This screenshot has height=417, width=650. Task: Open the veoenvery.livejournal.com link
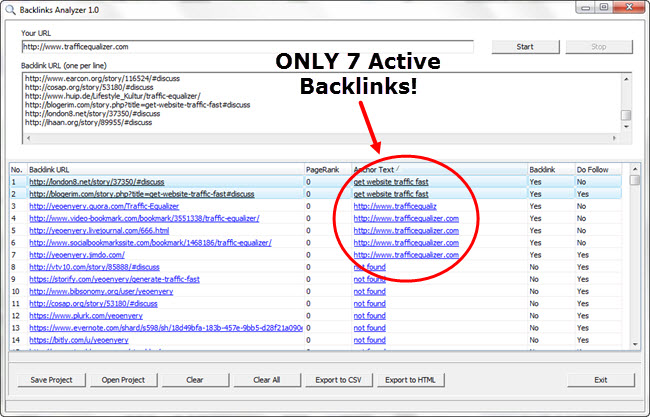(x=99, y=230)
